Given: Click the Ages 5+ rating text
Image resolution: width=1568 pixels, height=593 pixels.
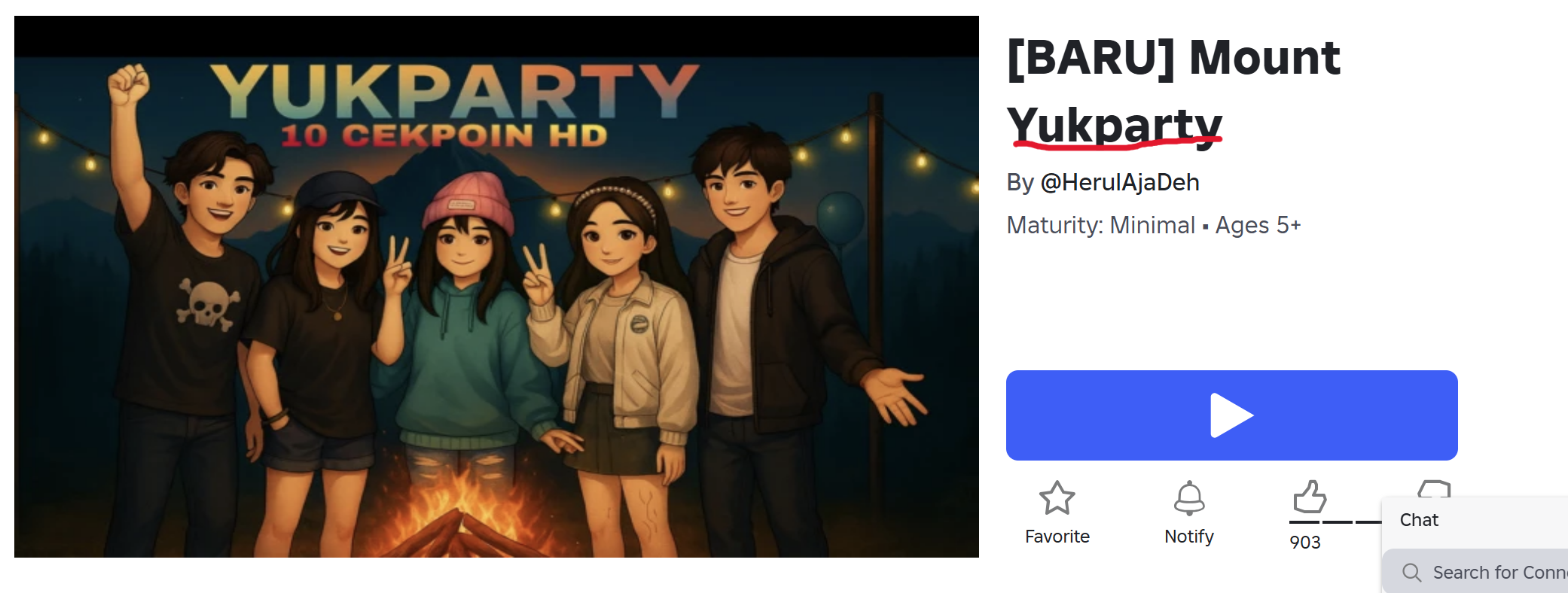Looking at the screenshot, I should [1258, 225].
